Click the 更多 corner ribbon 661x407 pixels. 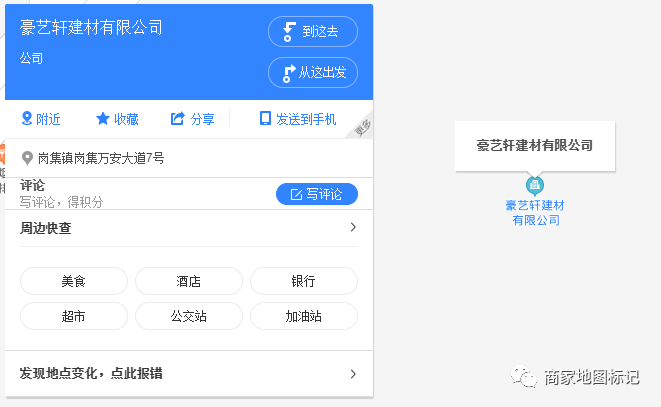[x=363, y=128]
